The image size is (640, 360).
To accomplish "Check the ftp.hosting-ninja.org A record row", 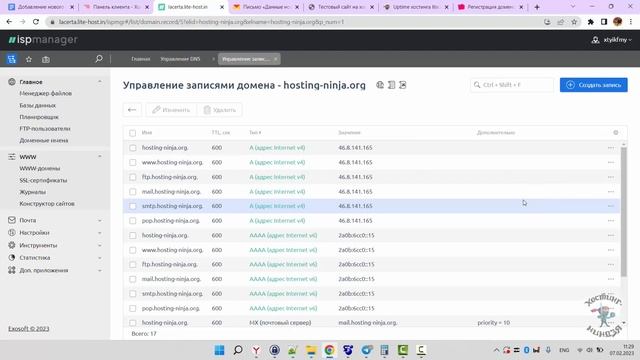I will 133,177.
